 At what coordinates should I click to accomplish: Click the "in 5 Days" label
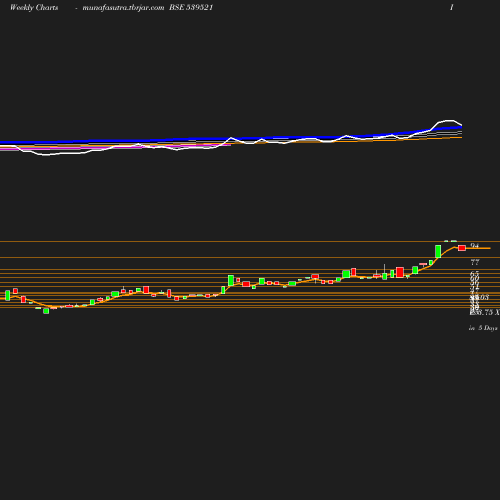(x=483, y=328)
